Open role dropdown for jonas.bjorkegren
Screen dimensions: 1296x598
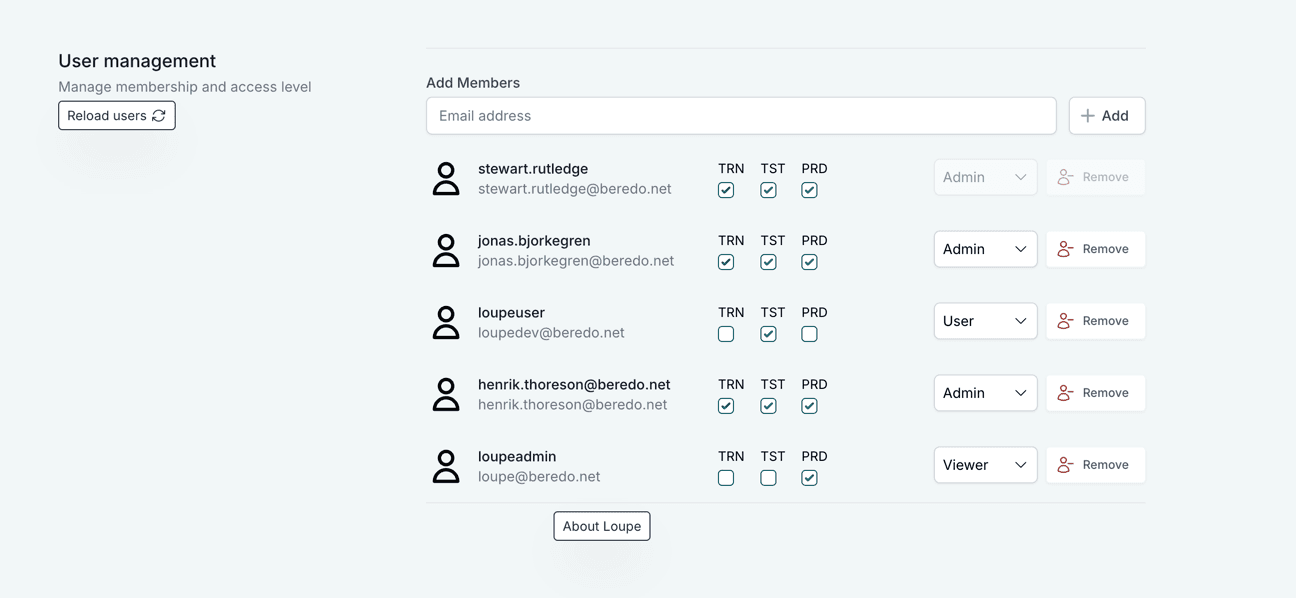pyautogui.click(x=984, y=249)
